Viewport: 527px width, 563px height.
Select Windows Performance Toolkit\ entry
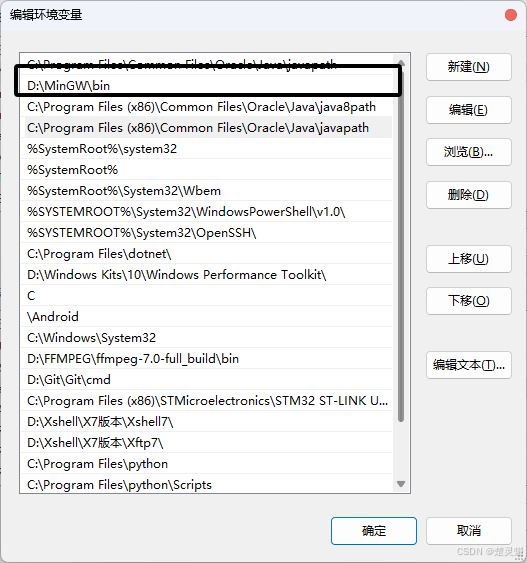pos(206,275)
